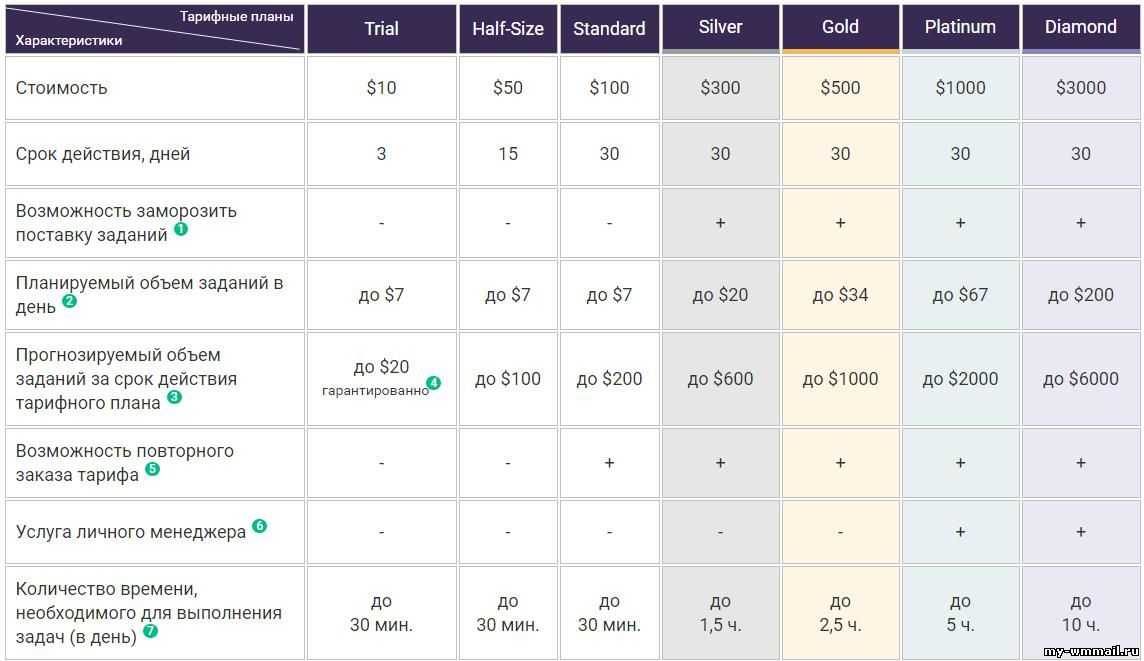Screen dimensions: 1144x661
Task: Select the Platinum plan header
Action: click(960, 27)
